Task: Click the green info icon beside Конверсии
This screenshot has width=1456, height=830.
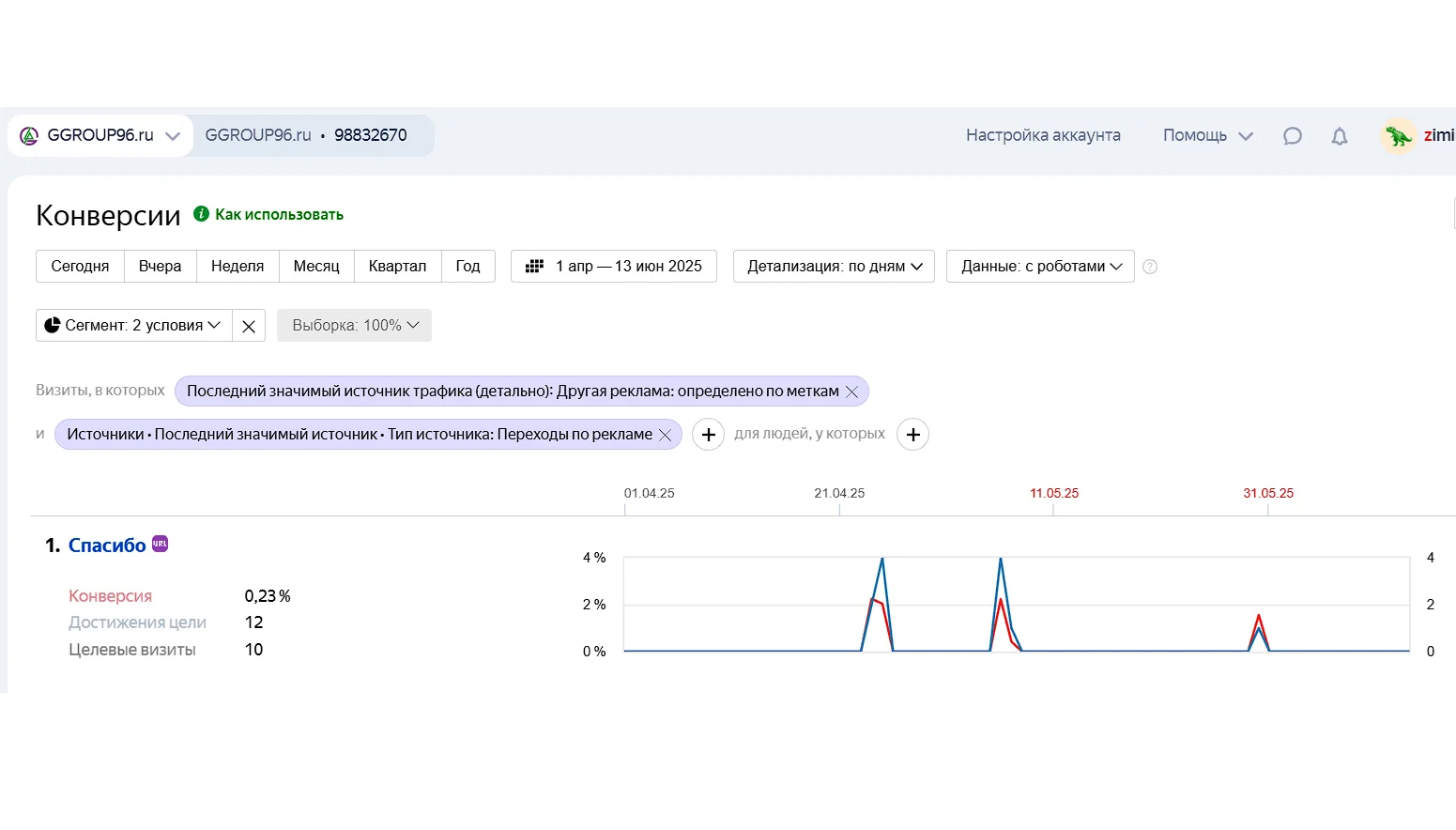Action: click(201, 213)
